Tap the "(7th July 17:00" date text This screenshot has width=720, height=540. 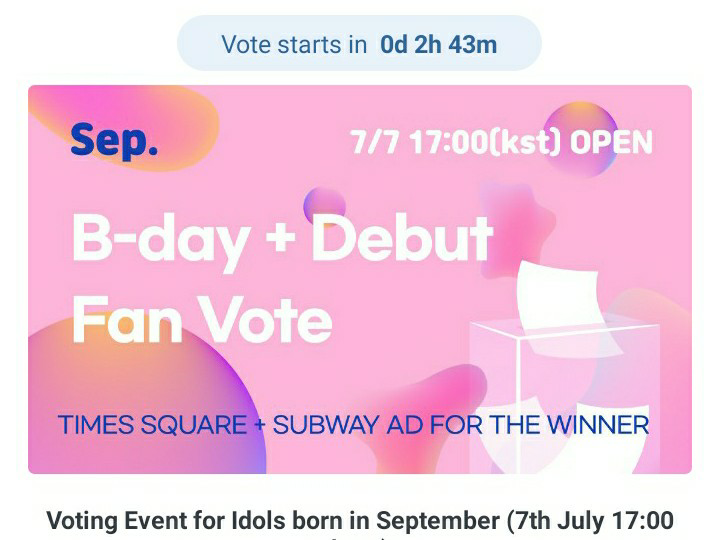click(x=590, y=521)
